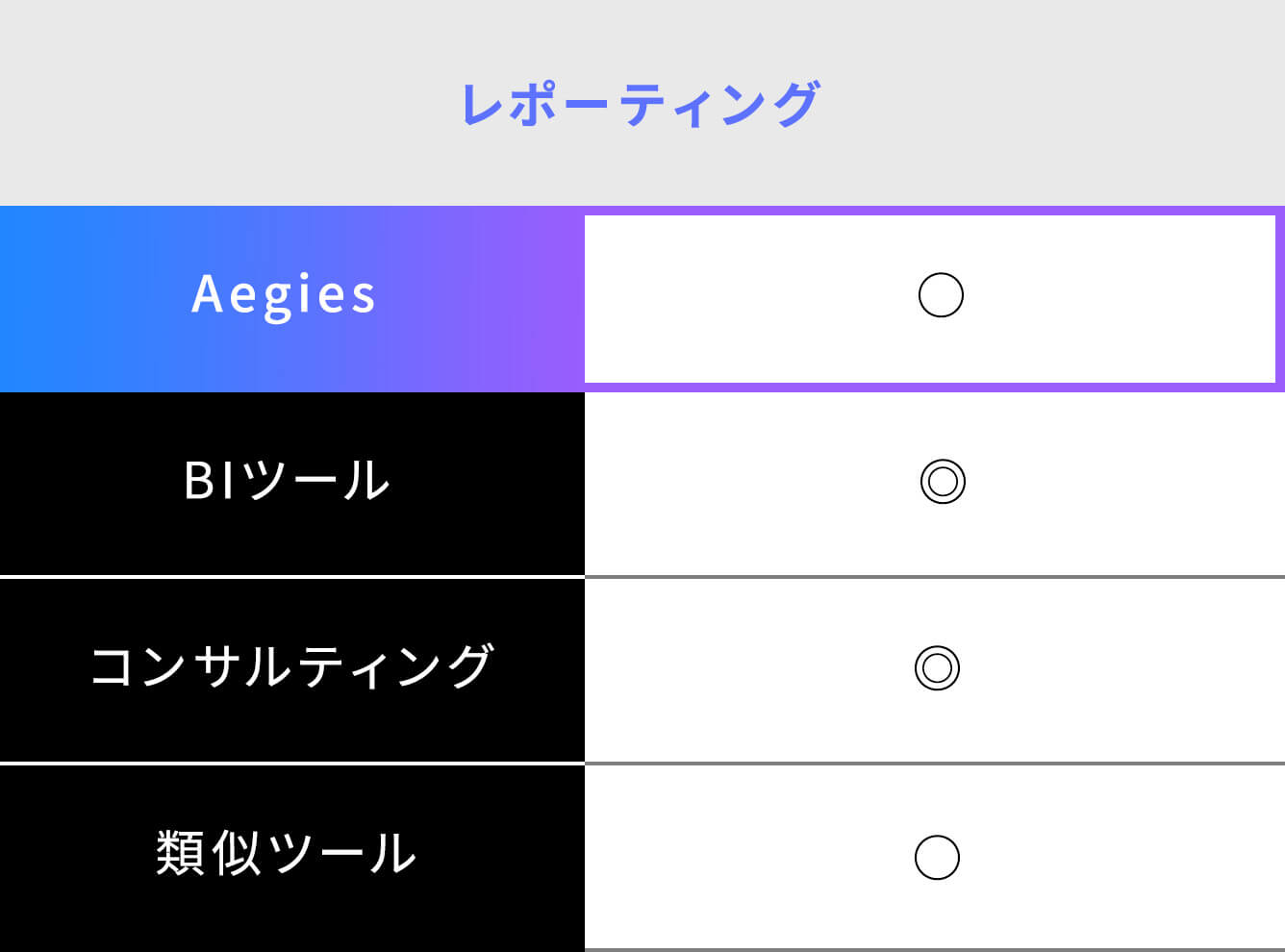Select the コンサルティング row label
The height and width of the screenshot is (952, 1285).
[291, 666]
